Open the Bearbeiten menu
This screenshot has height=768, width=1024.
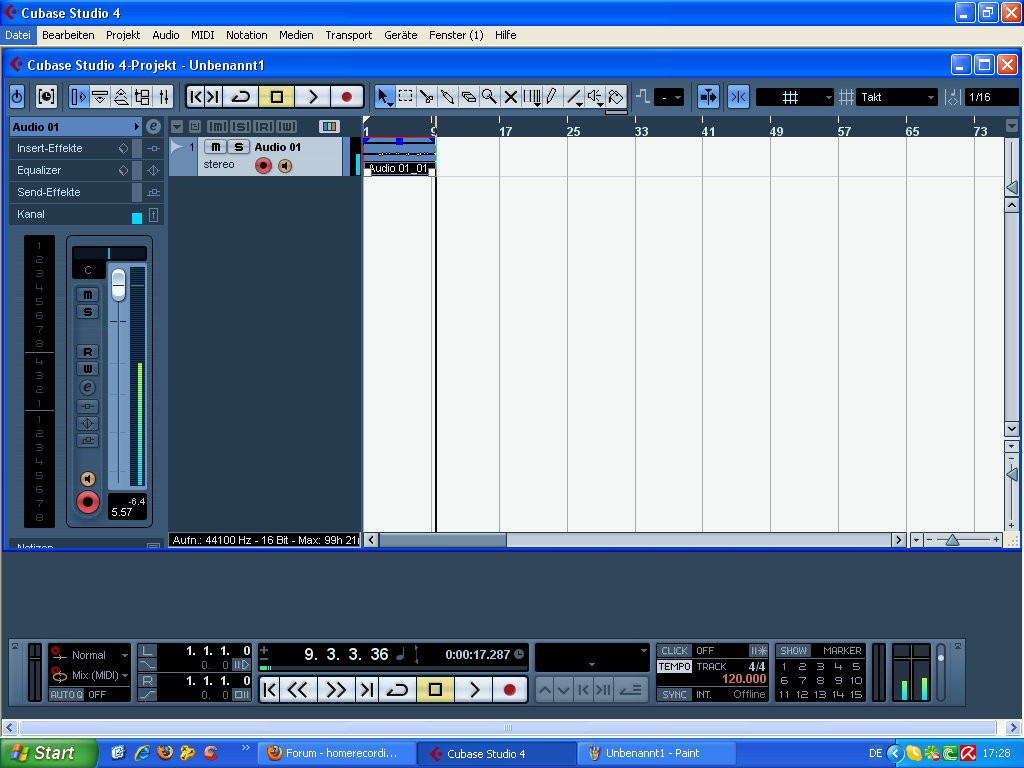(x=68, y=35)
